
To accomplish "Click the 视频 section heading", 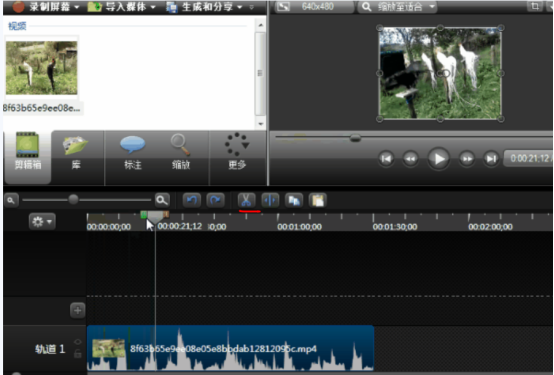I will pyautogui.click(x=17, y=26).
